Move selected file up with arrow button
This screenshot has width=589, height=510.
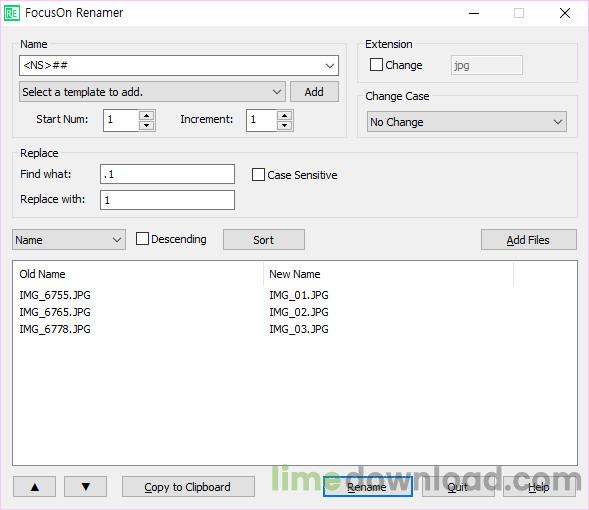click(35, 487)
